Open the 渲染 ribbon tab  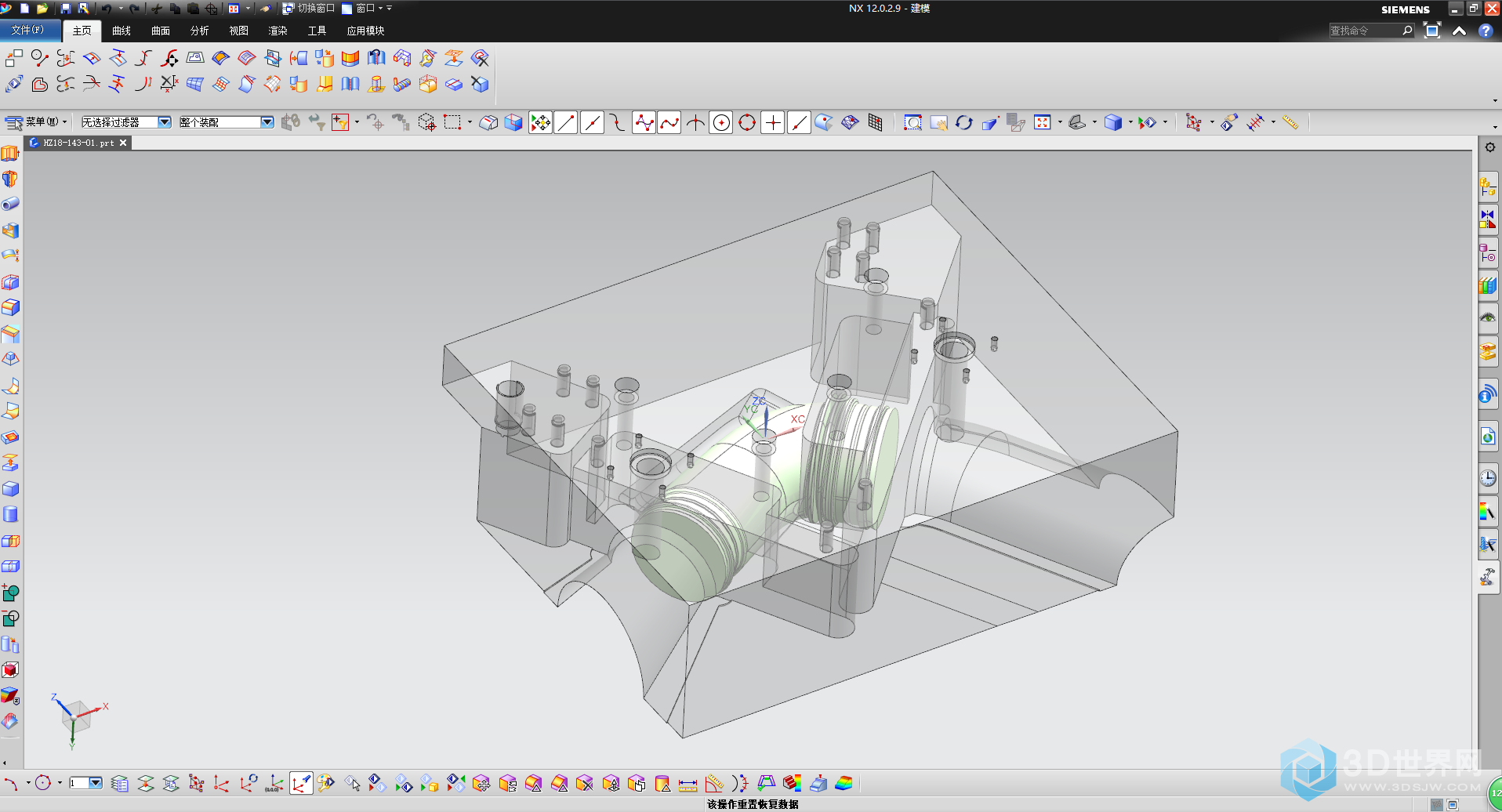(278, 31)
